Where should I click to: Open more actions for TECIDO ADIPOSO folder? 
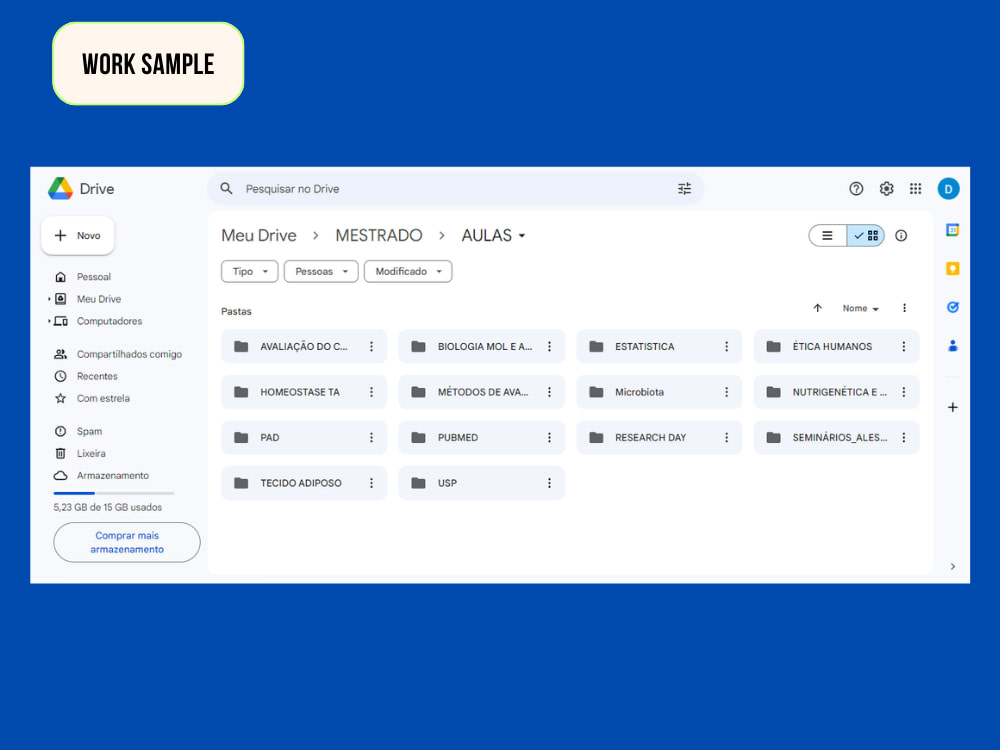[371, 483]
